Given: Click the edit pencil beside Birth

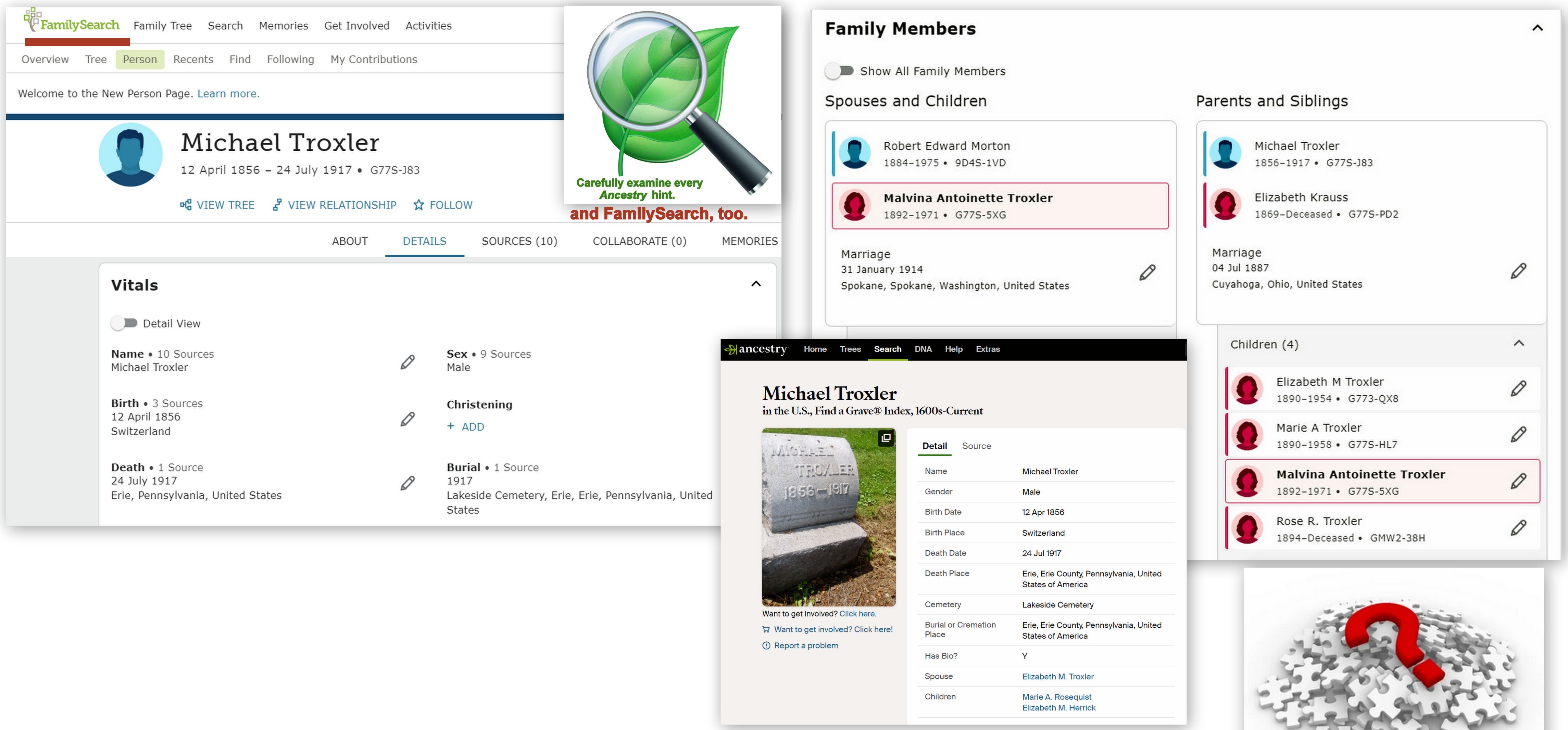Looking at the screenshot, I should (407, 419).
